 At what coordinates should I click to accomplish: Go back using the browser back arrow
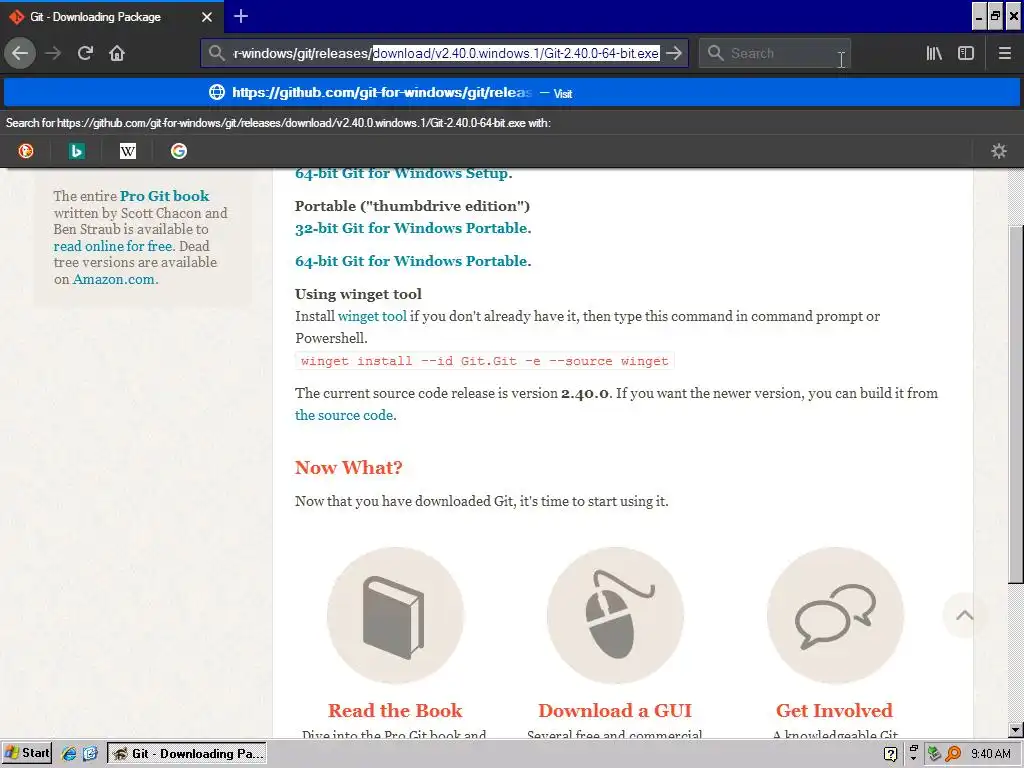(x=20, y=53)
